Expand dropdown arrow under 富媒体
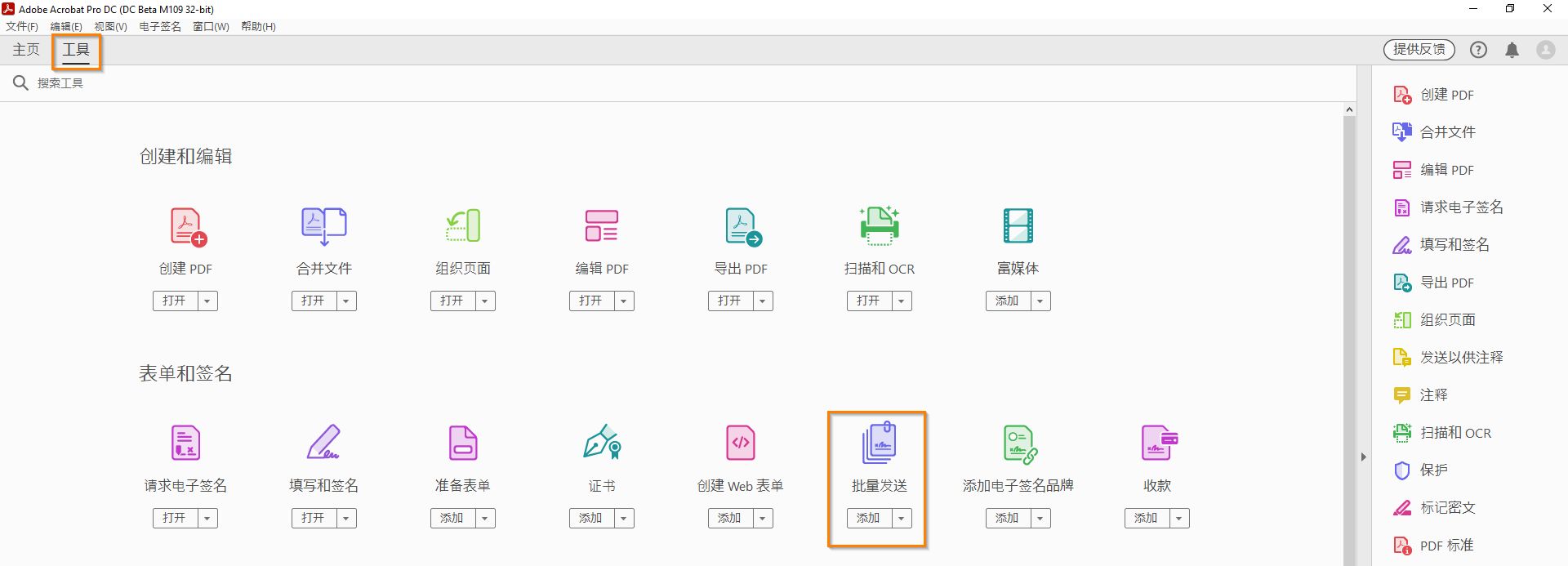Image resolution: width=1568 pixels, height=566 pixels. coord(1040,301)
